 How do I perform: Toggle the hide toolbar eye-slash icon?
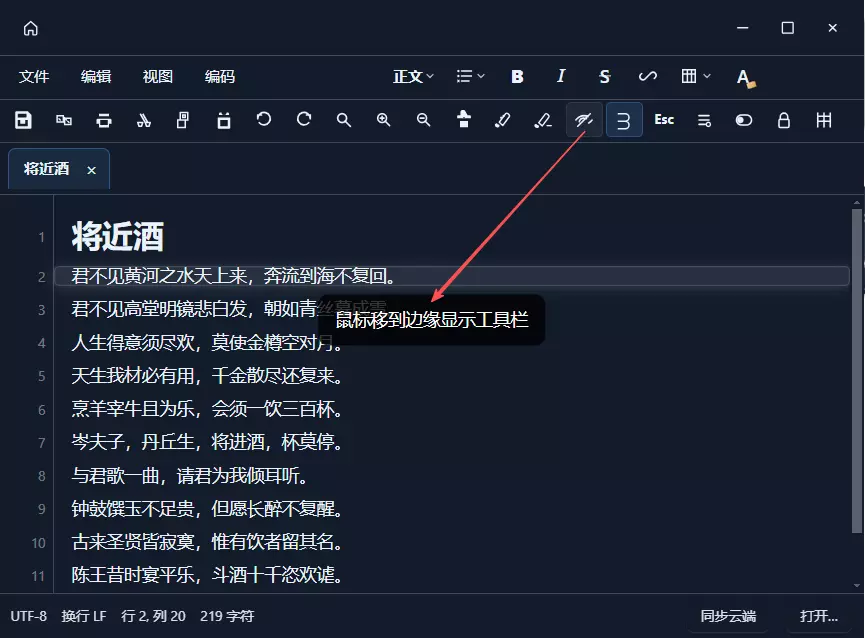[x=584, y=120]
